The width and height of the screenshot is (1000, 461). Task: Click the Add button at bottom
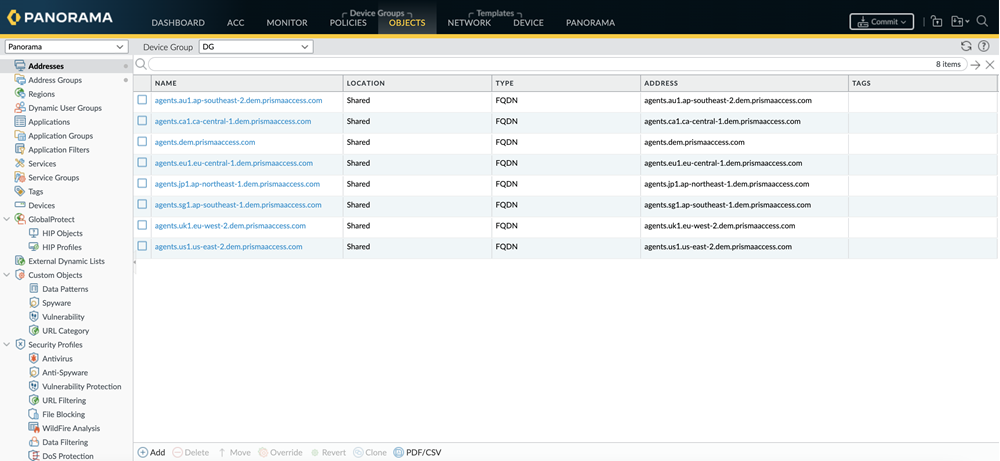point(151,452)
